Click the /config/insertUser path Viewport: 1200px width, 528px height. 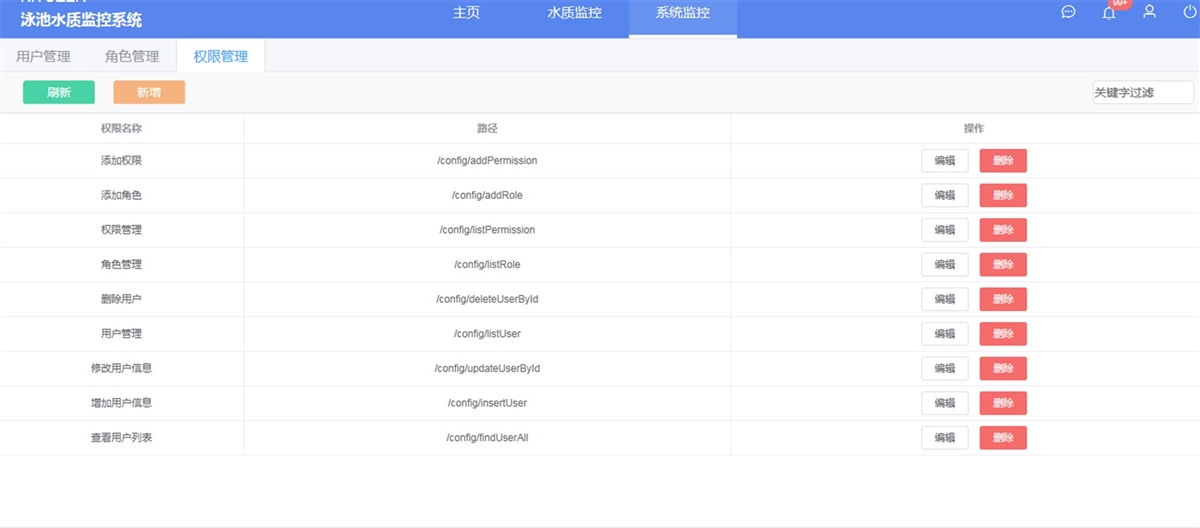[x=487, y=403]
